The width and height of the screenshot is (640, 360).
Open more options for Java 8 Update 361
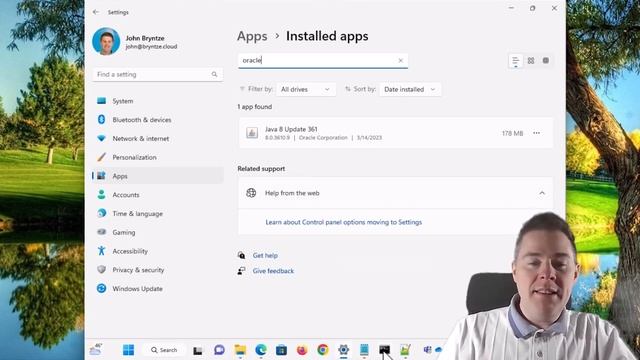click(536, 133)
